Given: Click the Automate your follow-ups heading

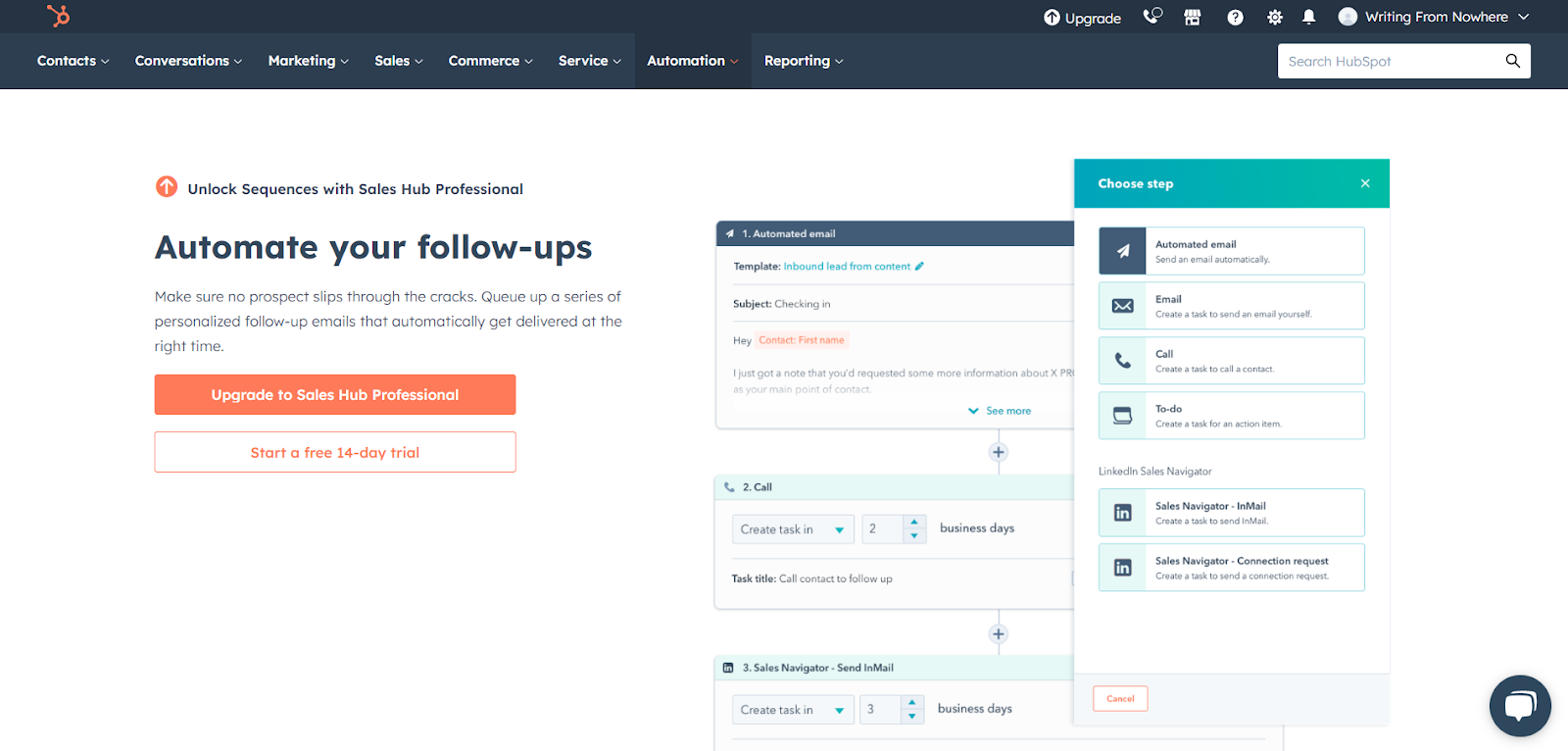Looking at the screenshot, I should point(373,247).
